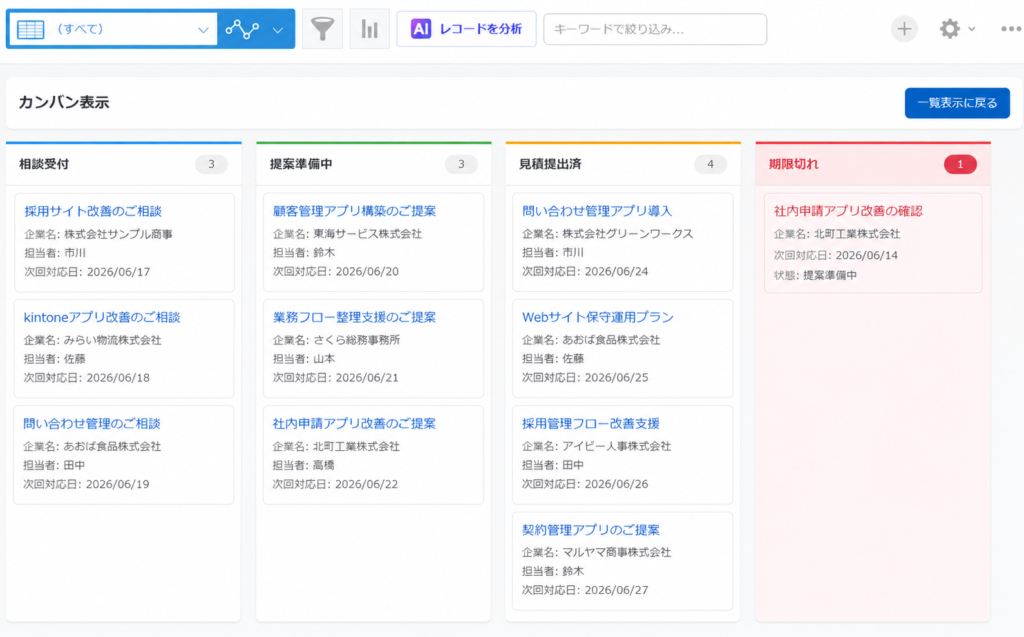Expand the chevron next to the gear
Screen dimensions: 1024x637
972,29
